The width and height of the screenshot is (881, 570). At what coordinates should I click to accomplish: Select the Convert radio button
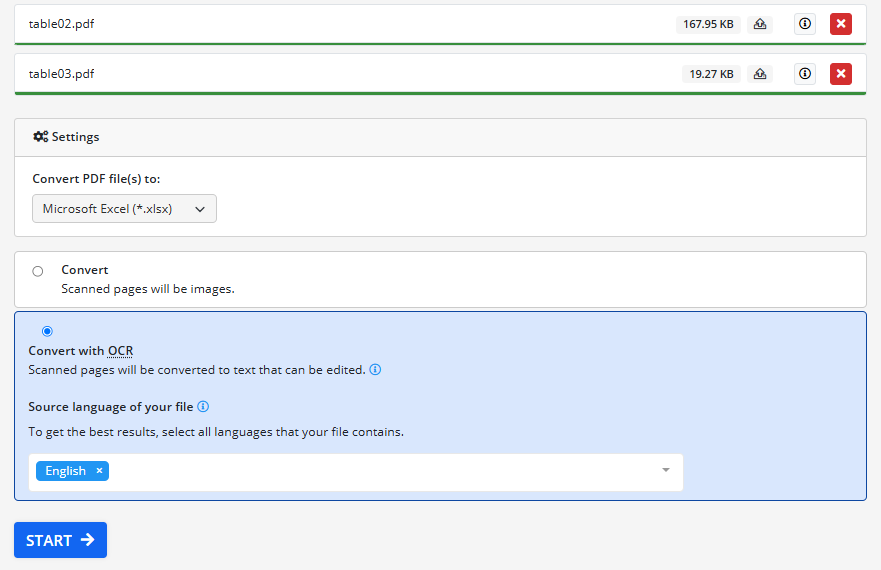coord(38,271)
